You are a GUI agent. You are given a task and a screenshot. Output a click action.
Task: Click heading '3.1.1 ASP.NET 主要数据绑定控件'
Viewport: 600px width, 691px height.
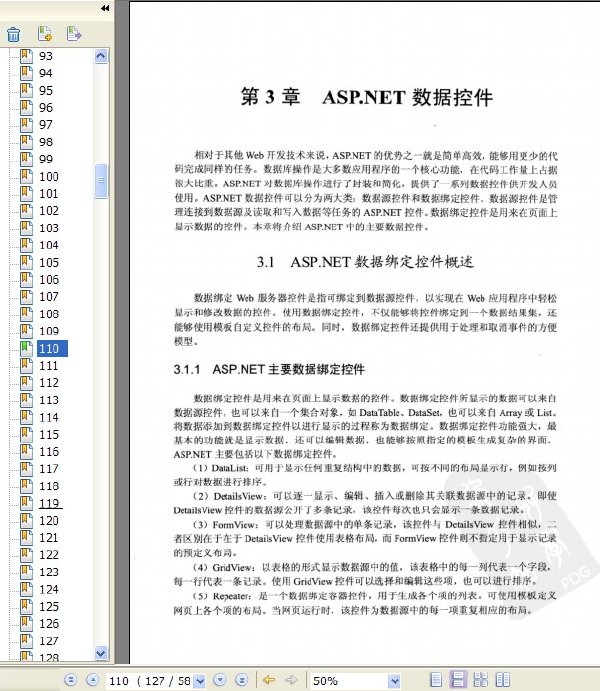(269, 369)
